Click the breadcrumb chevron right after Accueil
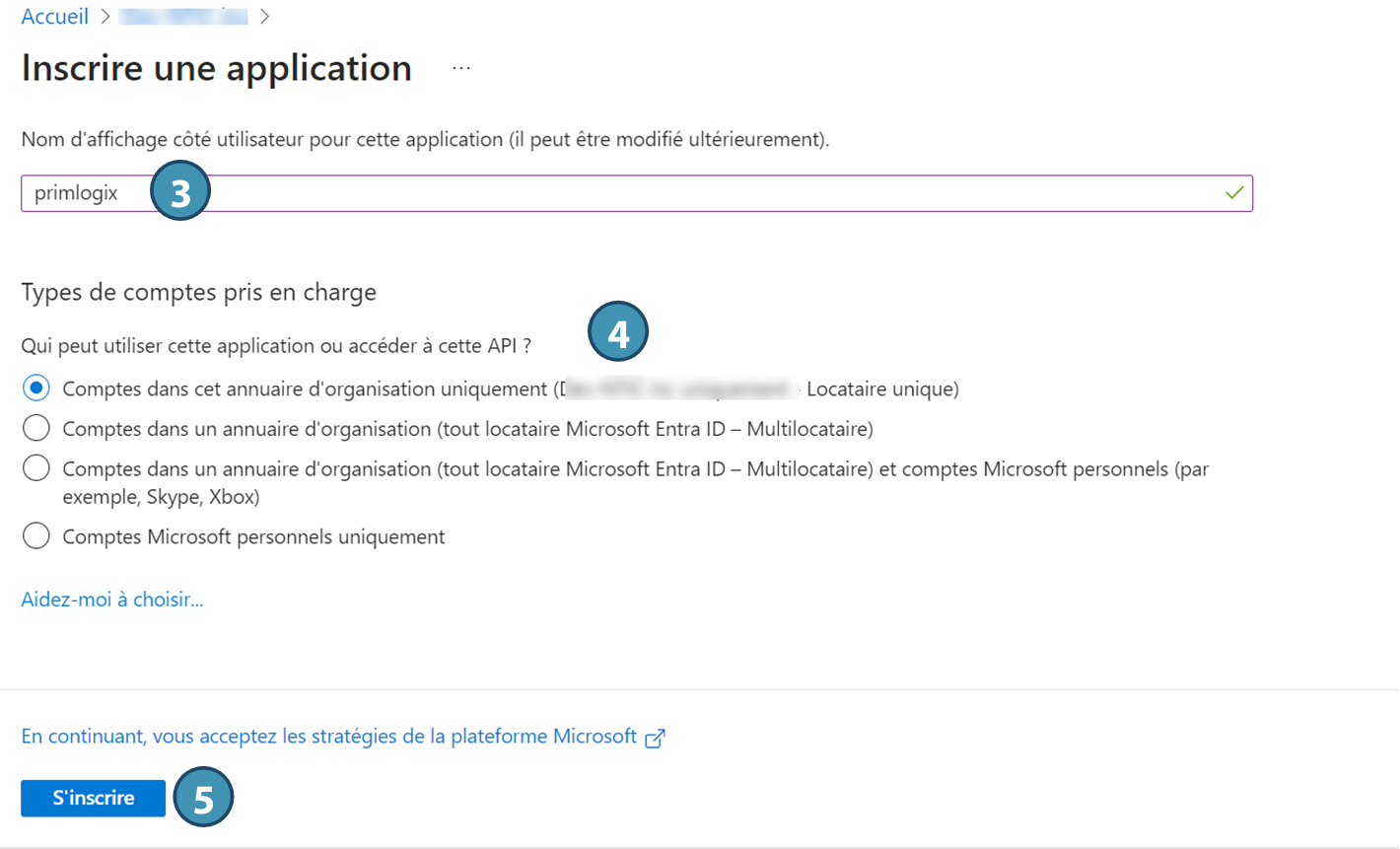Screen dimensions: 1400x849 point(105,17)
